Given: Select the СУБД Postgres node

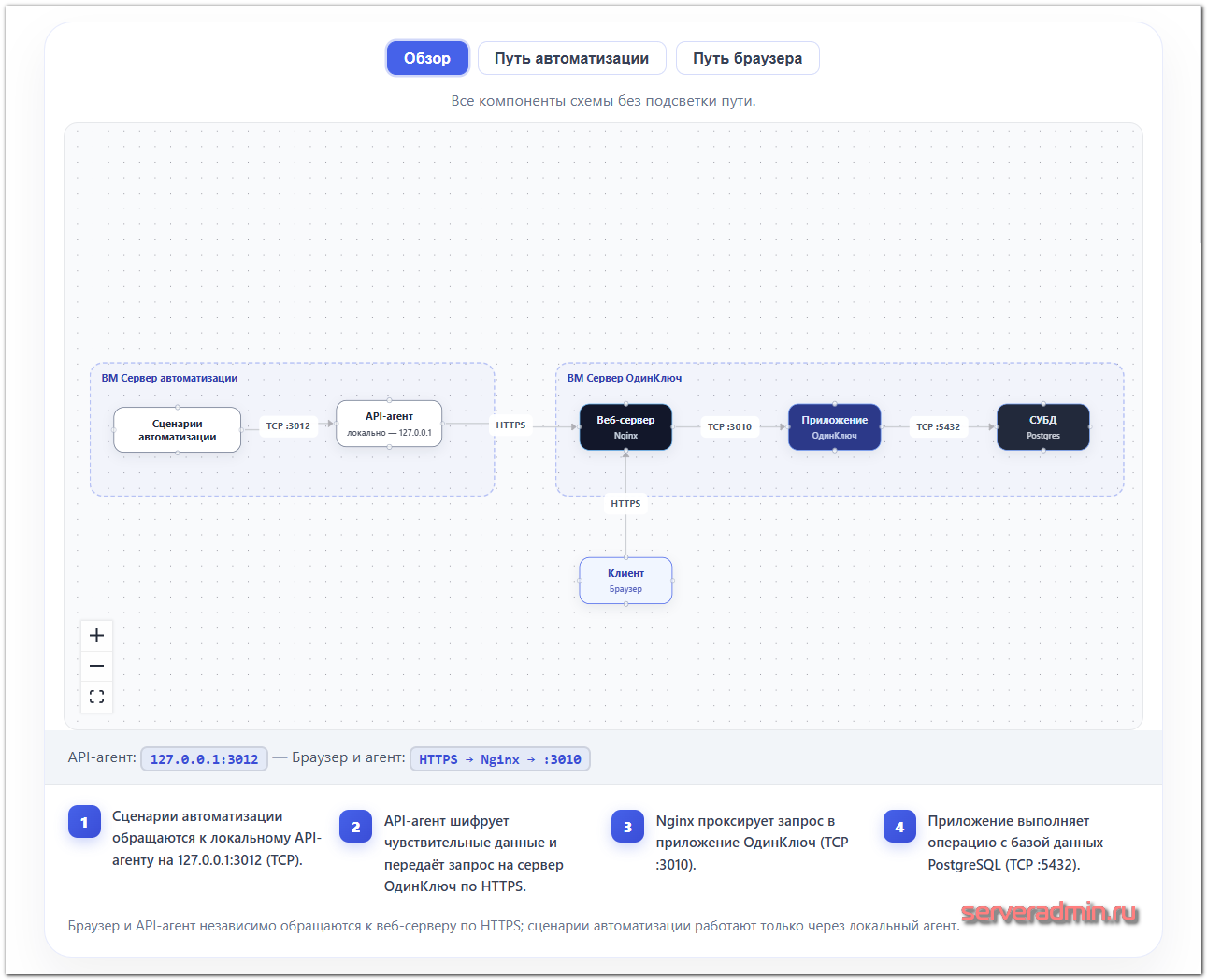Looking at the screenshot, I should click(x=1042, y=426).
